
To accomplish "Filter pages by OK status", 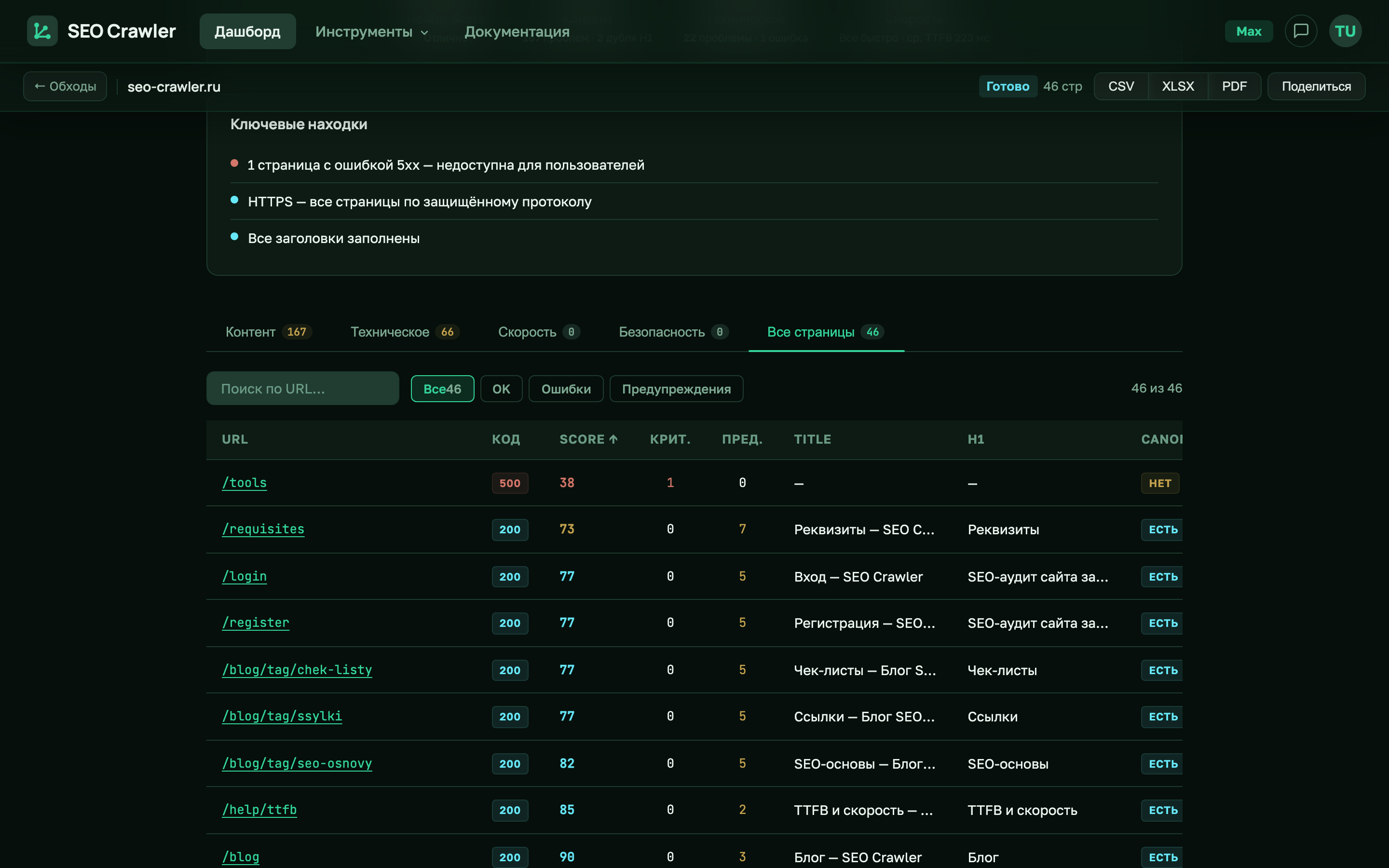I will click(501, 389).
